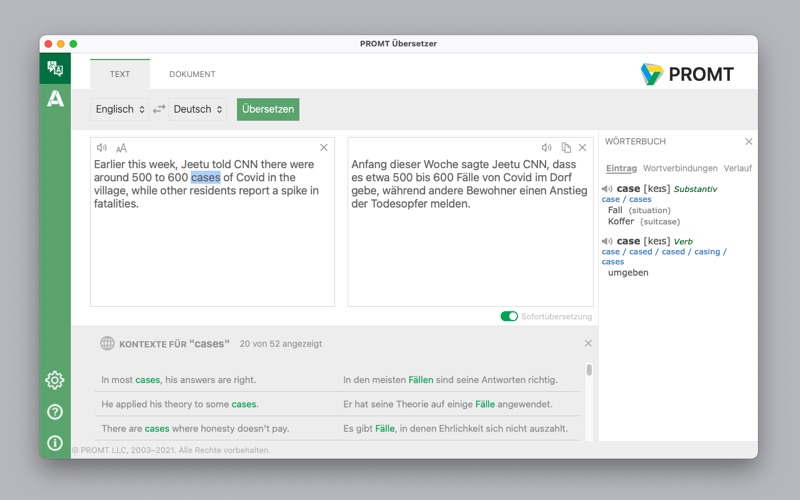The image size is (800, 500).
Task: Close the Wörterbuch panel
Action: 748,141
